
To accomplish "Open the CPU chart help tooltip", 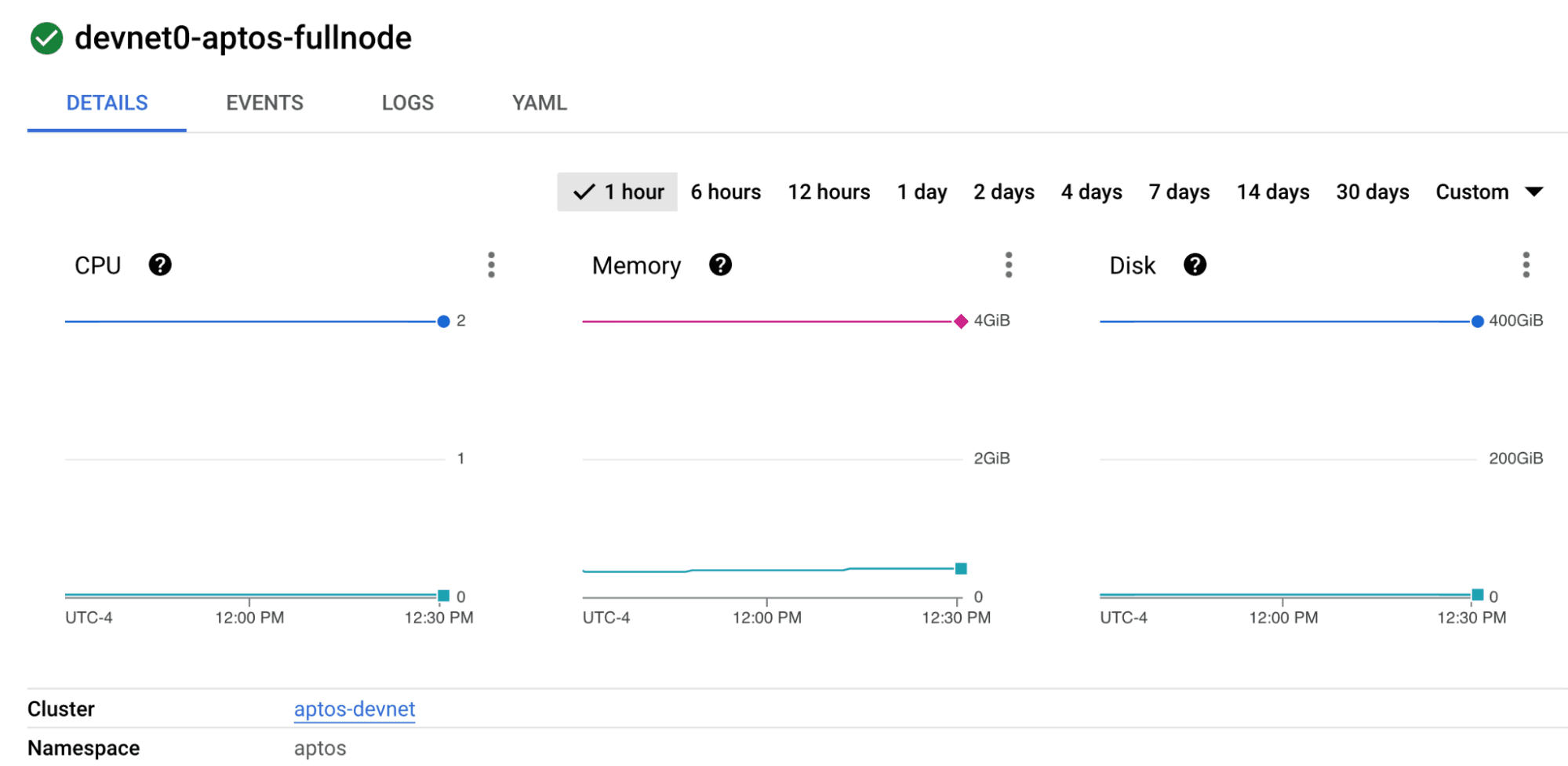I will coord(161,264).
